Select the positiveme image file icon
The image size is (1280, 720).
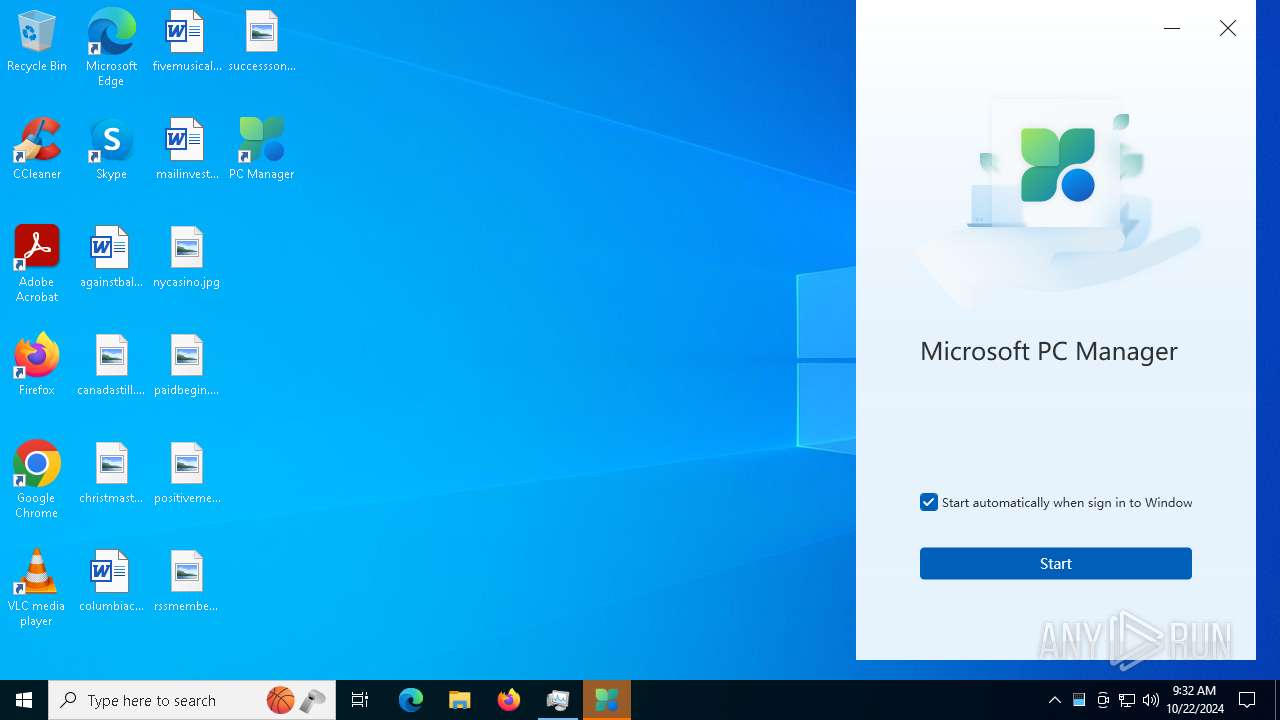(x=186, y=474)
